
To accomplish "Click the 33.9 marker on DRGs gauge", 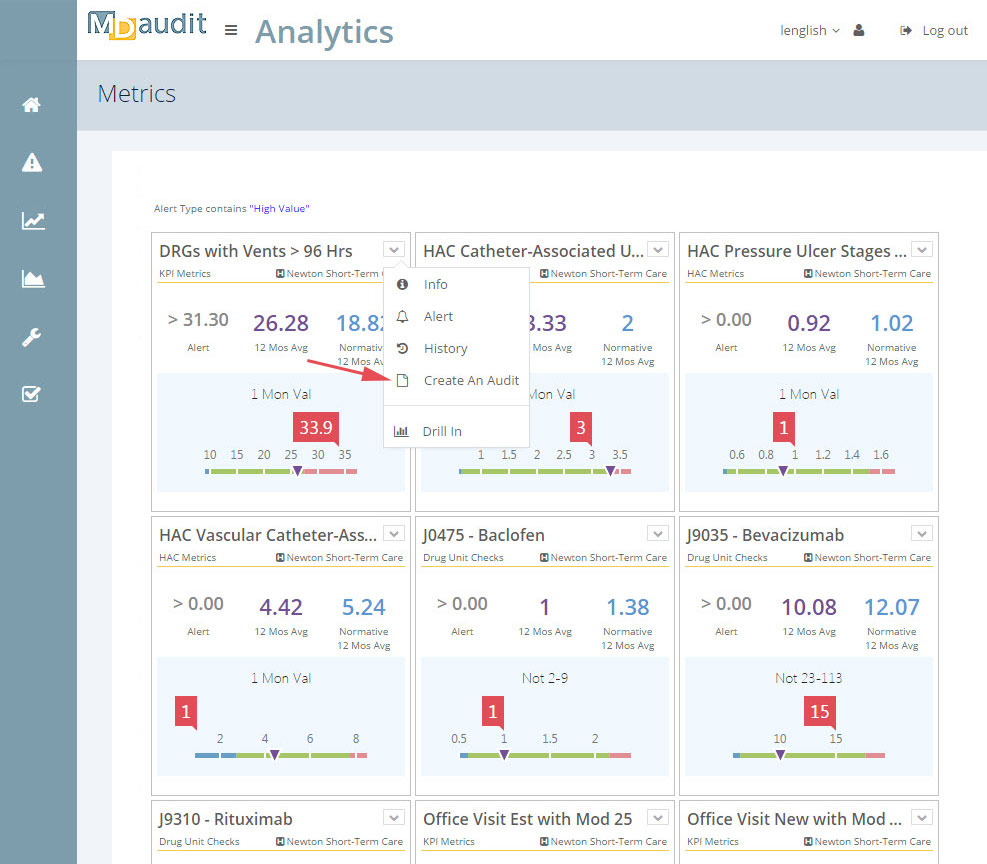I will (x=315, y=428).
